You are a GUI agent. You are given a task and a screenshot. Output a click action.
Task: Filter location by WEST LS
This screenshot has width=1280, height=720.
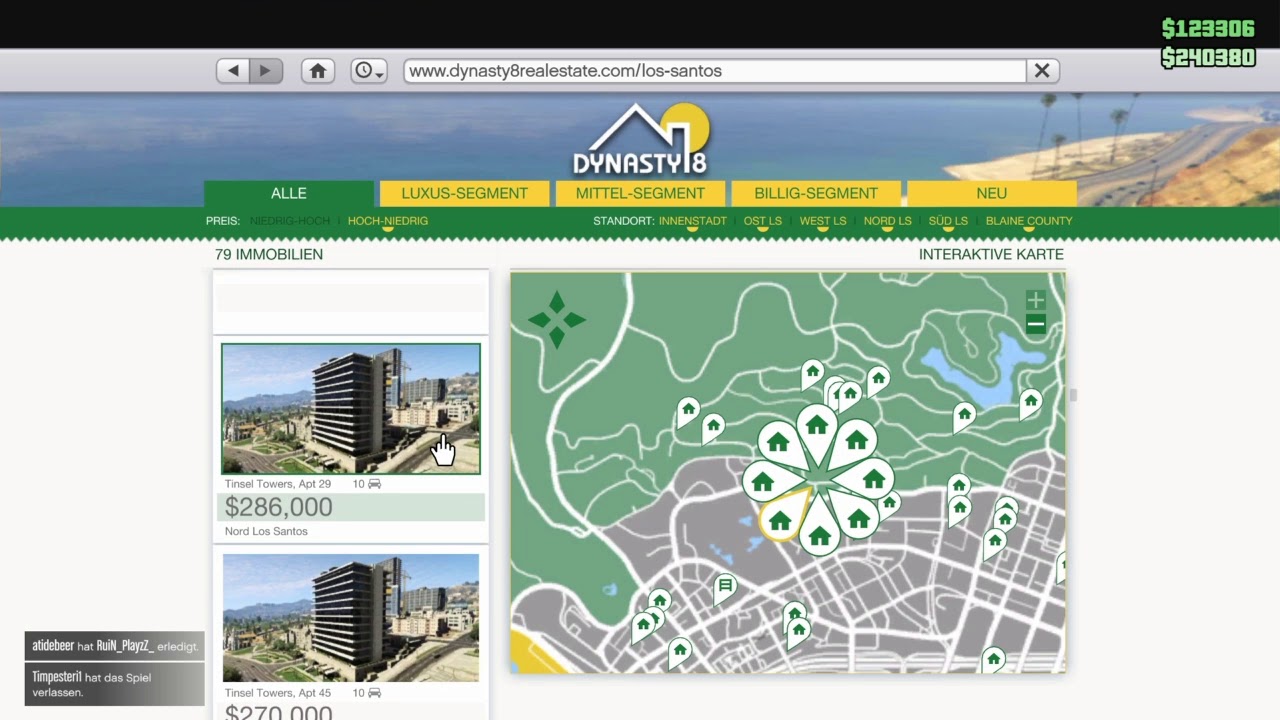click(x=823, y=221)
